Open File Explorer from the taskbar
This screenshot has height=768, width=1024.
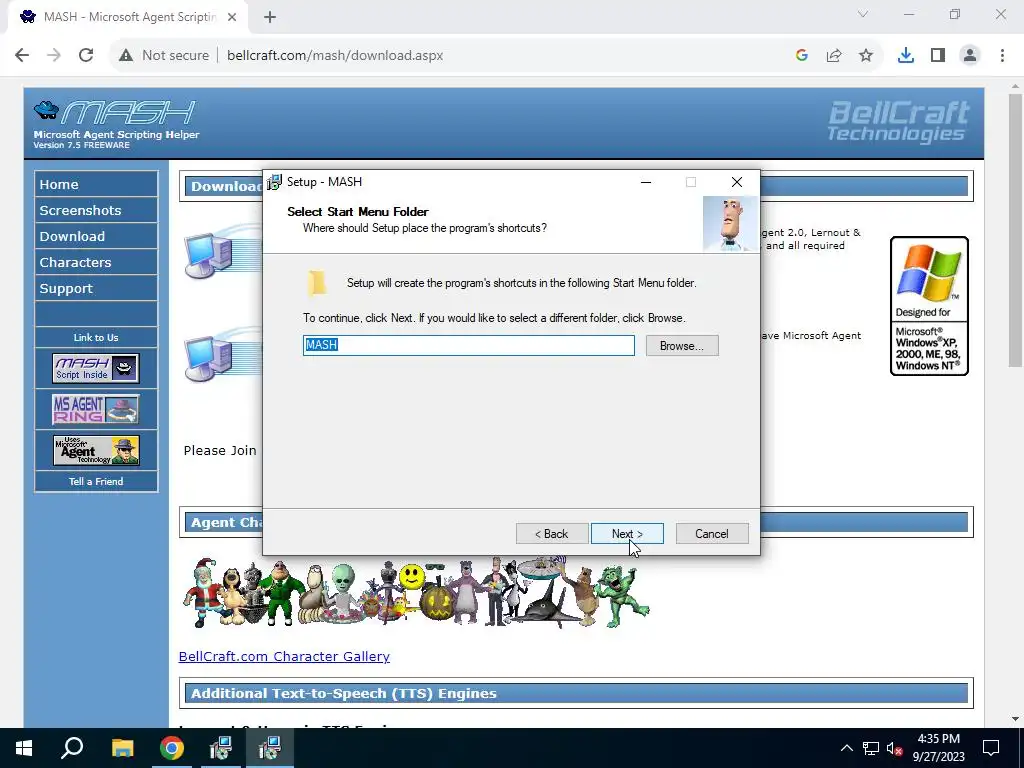click(x=122, y=748)
